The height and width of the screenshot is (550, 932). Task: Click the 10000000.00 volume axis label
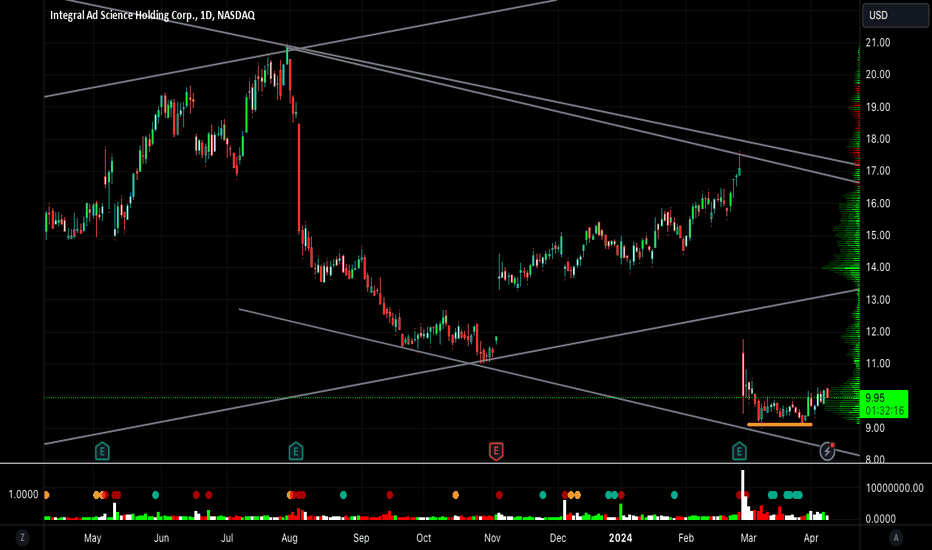[x=895, y=488]
